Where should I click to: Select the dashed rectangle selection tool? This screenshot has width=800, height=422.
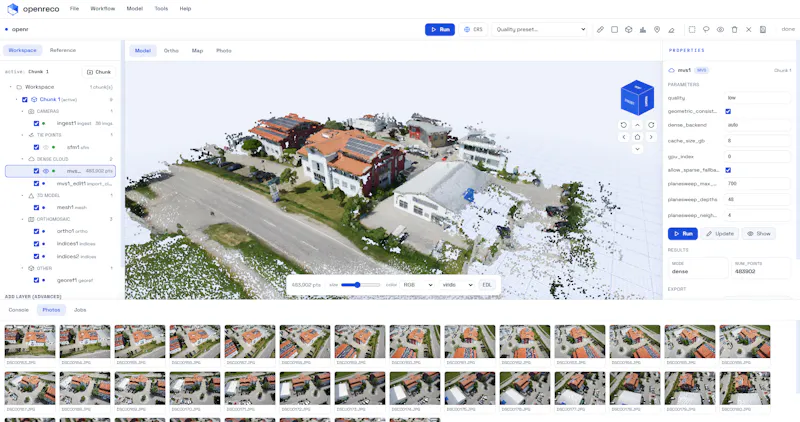(x=692, y=30)
